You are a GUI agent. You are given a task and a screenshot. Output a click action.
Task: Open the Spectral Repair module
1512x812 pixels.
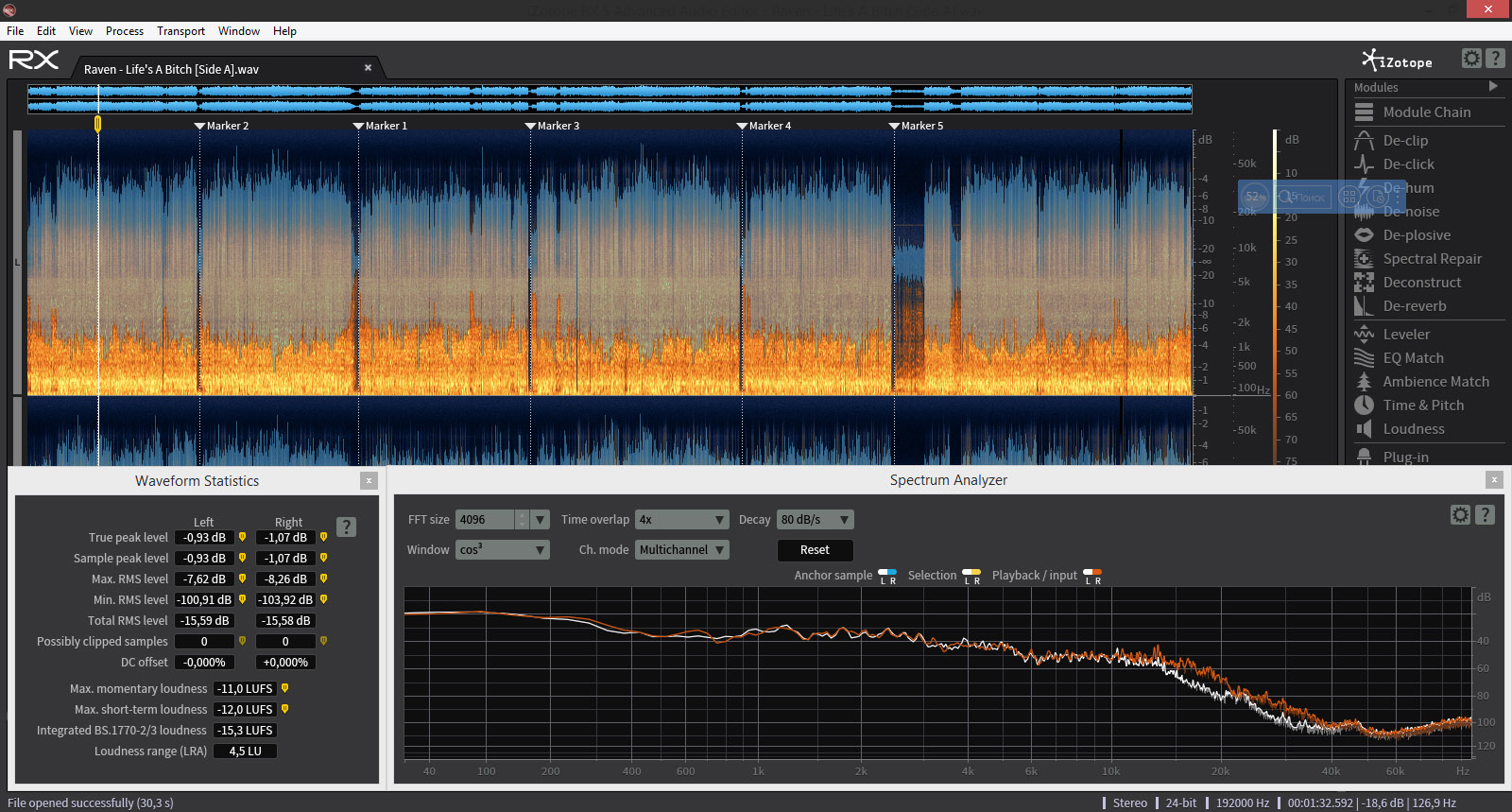(1432, 258)
